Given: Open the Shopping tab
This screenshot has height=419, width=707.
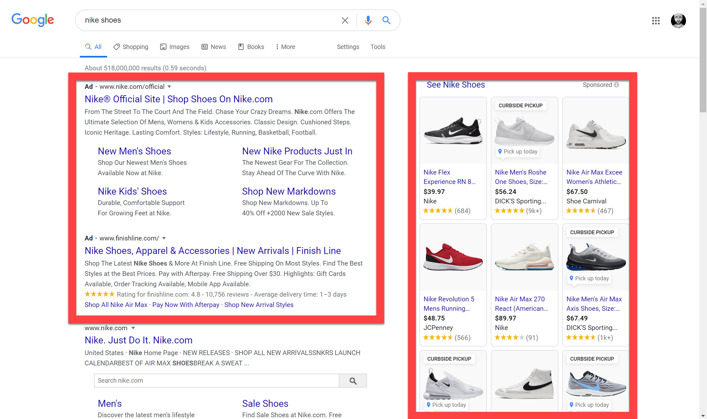Looking at the screenshot, I should pos(131,46).
